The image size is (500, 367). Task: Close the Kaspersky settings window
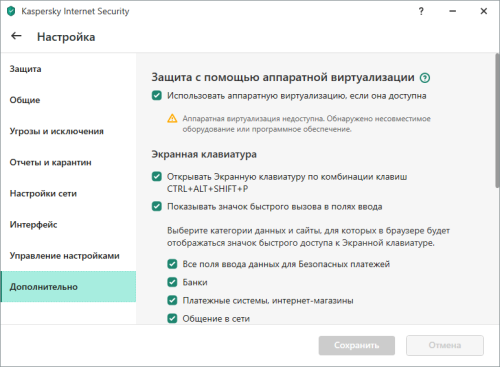click(x=484, y=11)
